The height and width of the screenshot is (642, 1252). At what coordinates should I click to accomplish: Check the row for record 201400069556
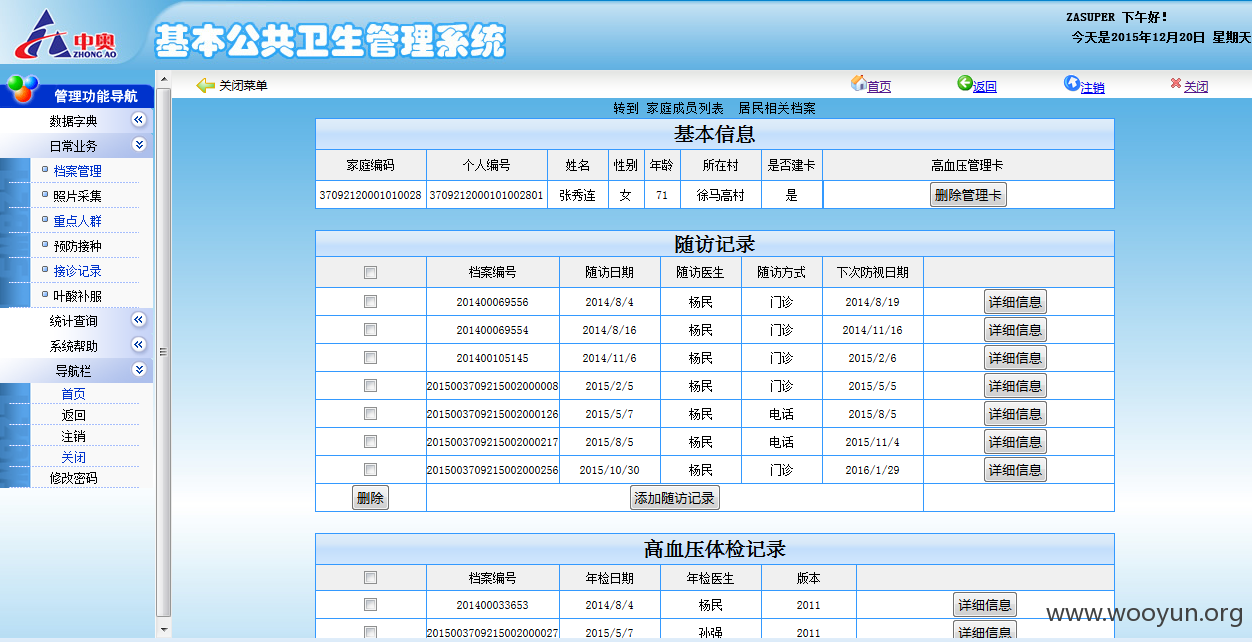tap(371, 301)
